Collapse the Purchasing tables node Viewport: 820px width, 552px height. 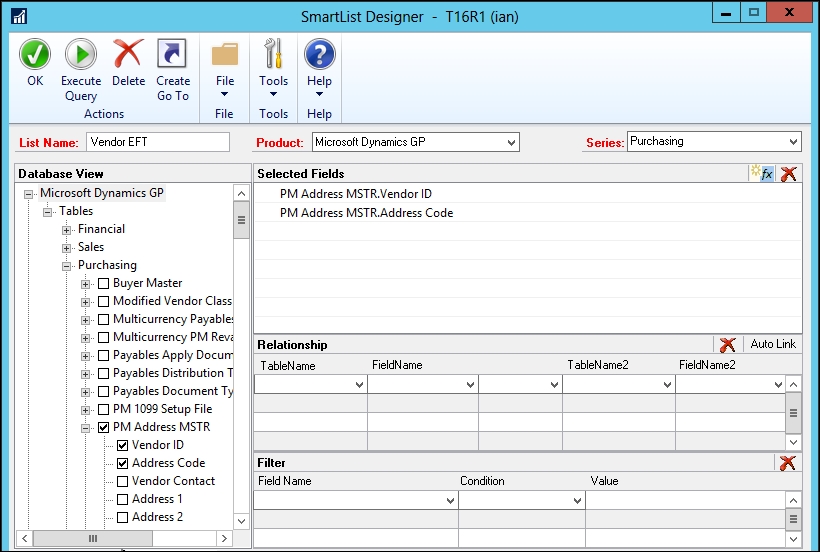pyautogui.click(x=66, y=266)
